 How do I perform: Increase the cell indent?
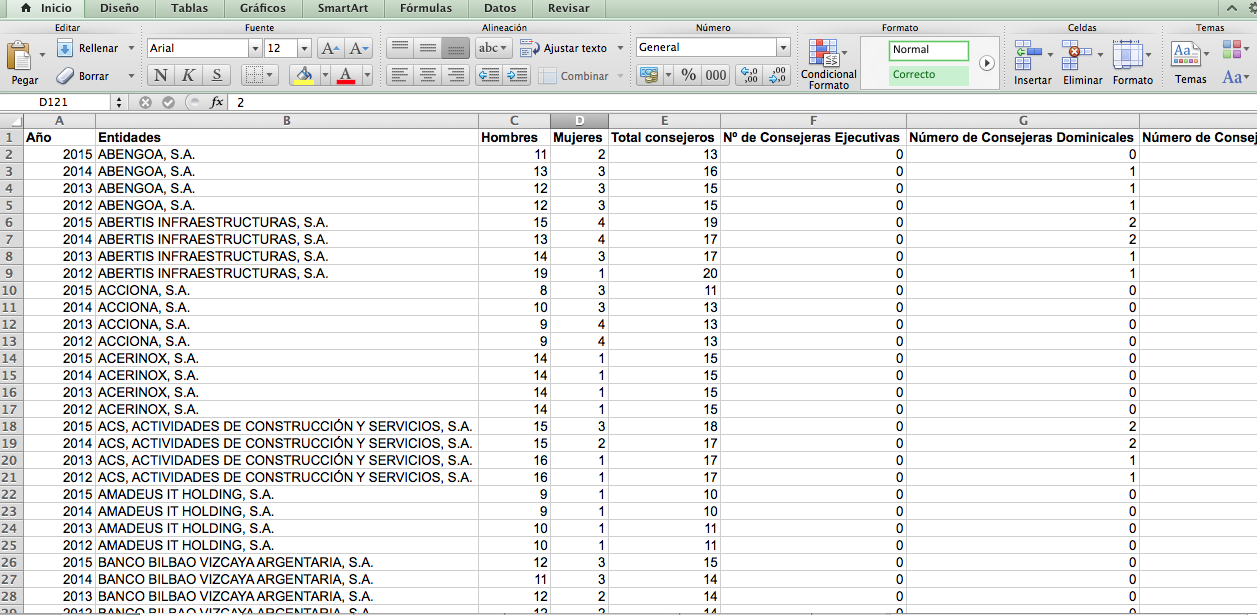(516, 75)
